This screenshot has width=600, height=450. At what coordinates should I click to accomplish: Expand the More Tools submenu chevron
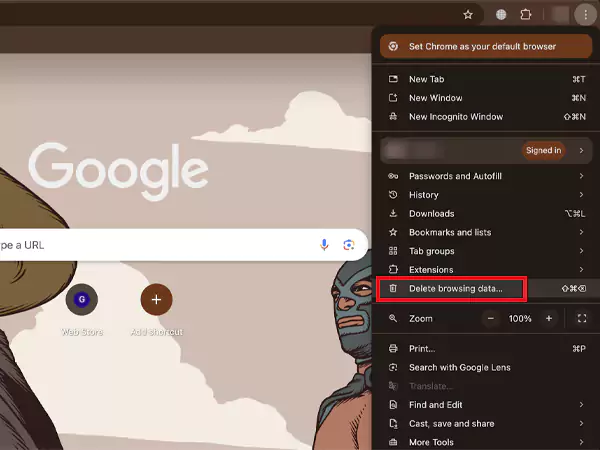581,442
